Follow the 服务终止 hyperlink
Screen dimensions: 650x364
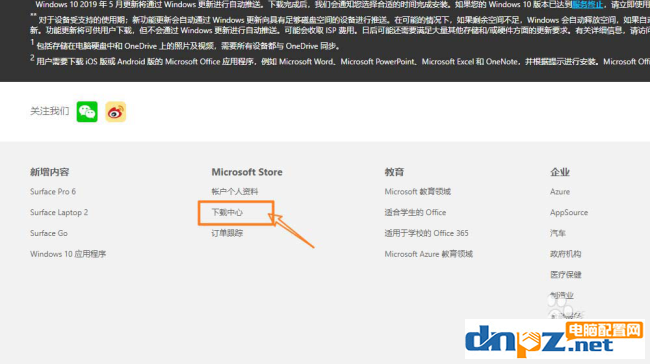pyautogui.click(x=587, y=5)
